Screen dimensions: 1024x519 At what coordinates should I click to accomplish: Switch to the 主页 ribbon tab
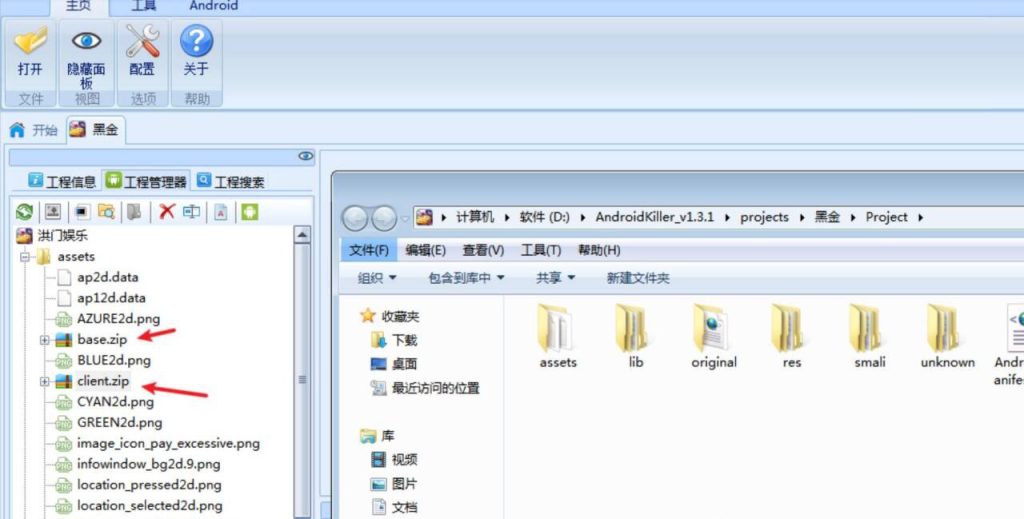(78, 6)
